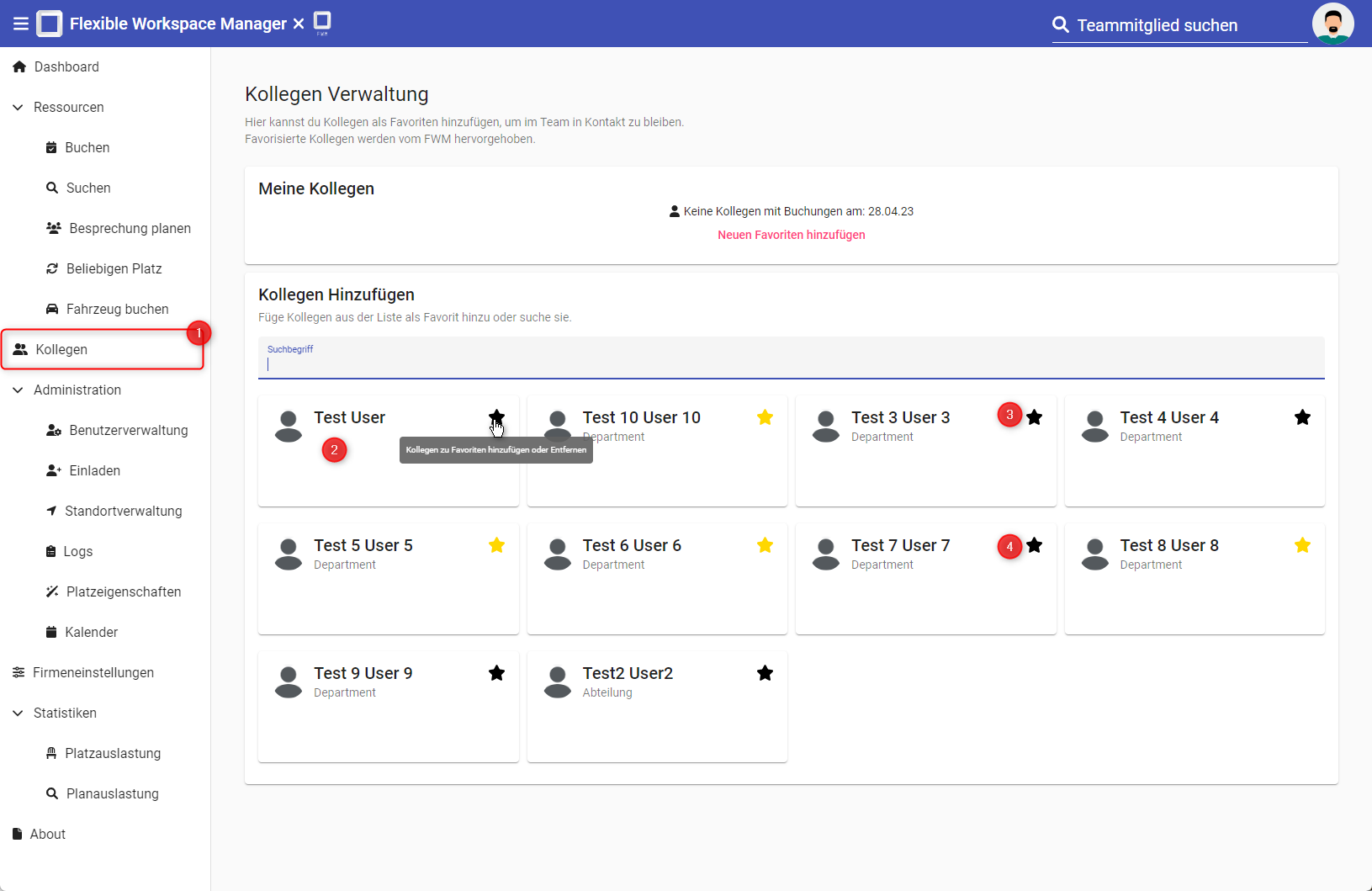This screenshot has width=1372, height=891.
Task: Click Neuen Favoriten hinzufügen link
Action: point(791,235)
